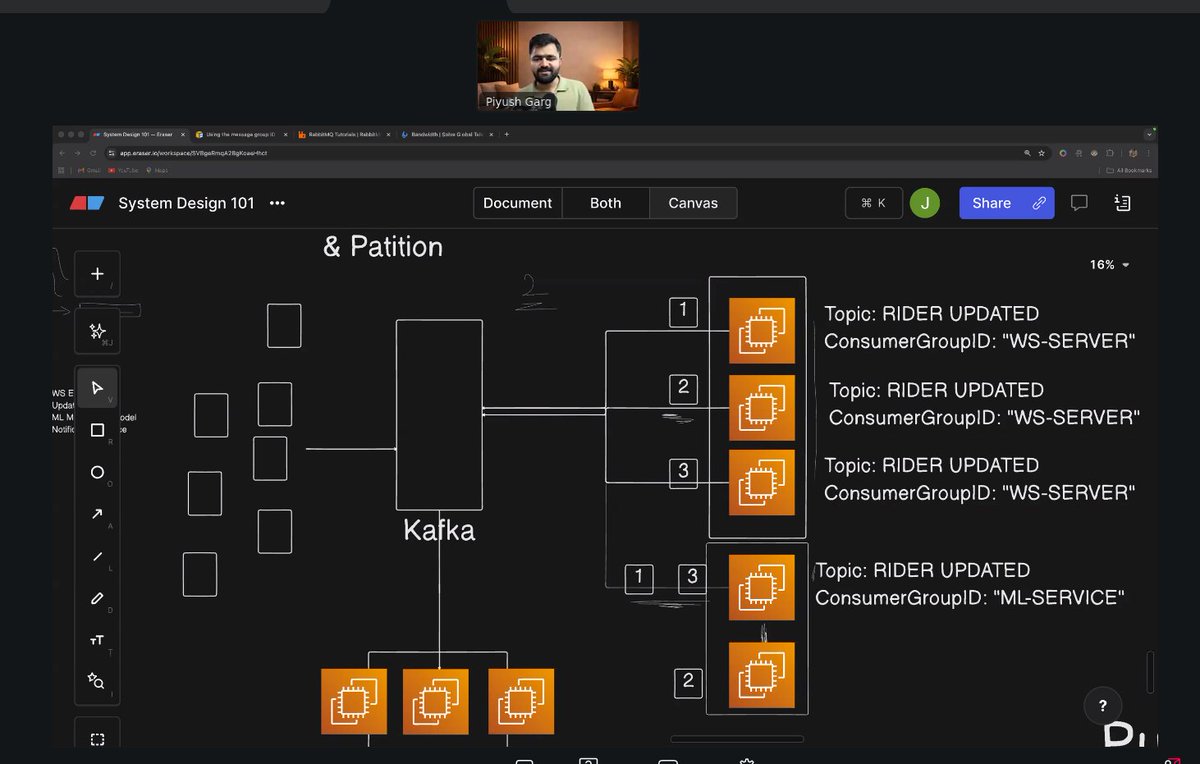
Task: Select the middle server icon below Kafka
Action: (x=436, y=701)
